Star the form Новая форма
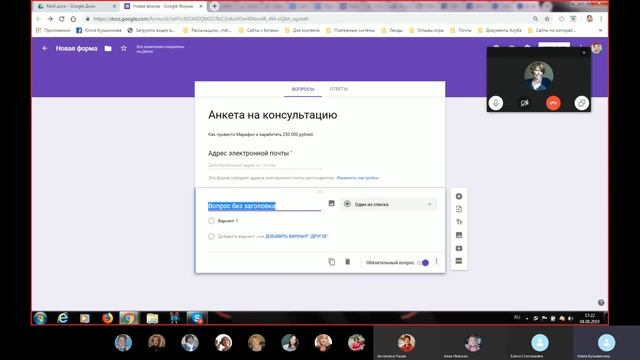Viewport: 640px width, 360px height. point(124,48)
